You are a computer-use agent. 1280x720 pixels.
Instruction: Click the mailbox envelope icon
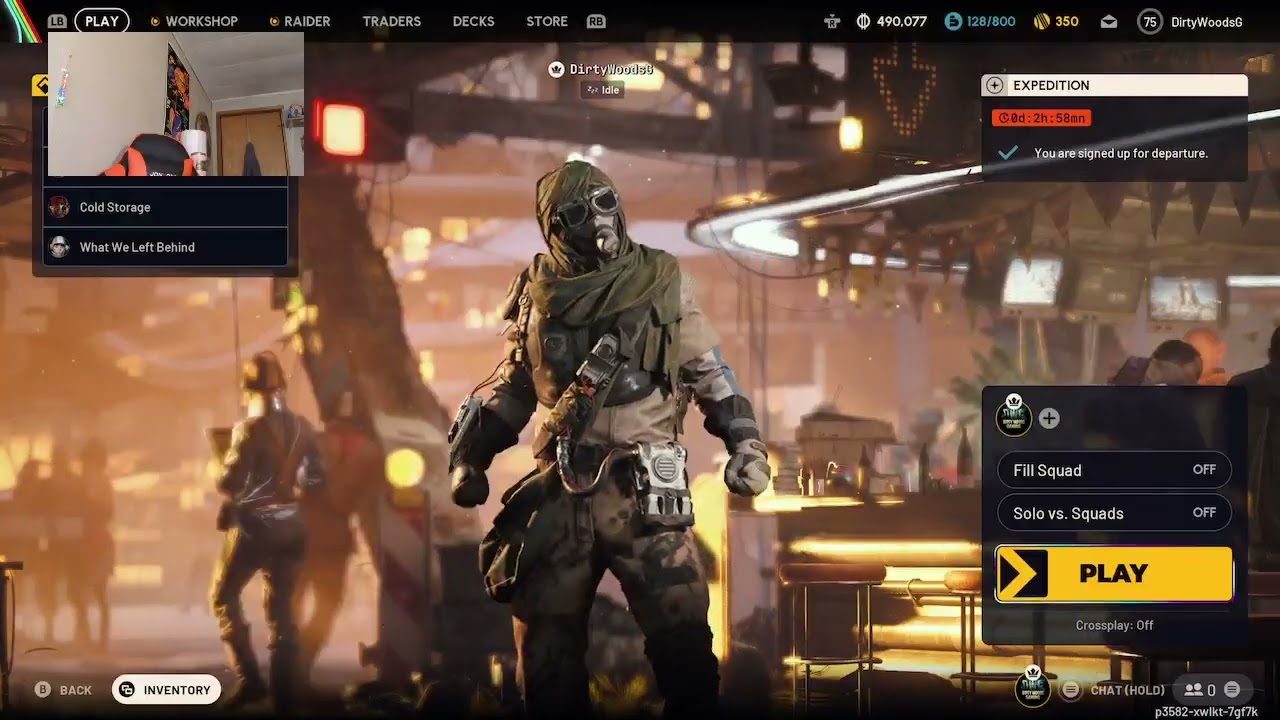pos(1109,21)
